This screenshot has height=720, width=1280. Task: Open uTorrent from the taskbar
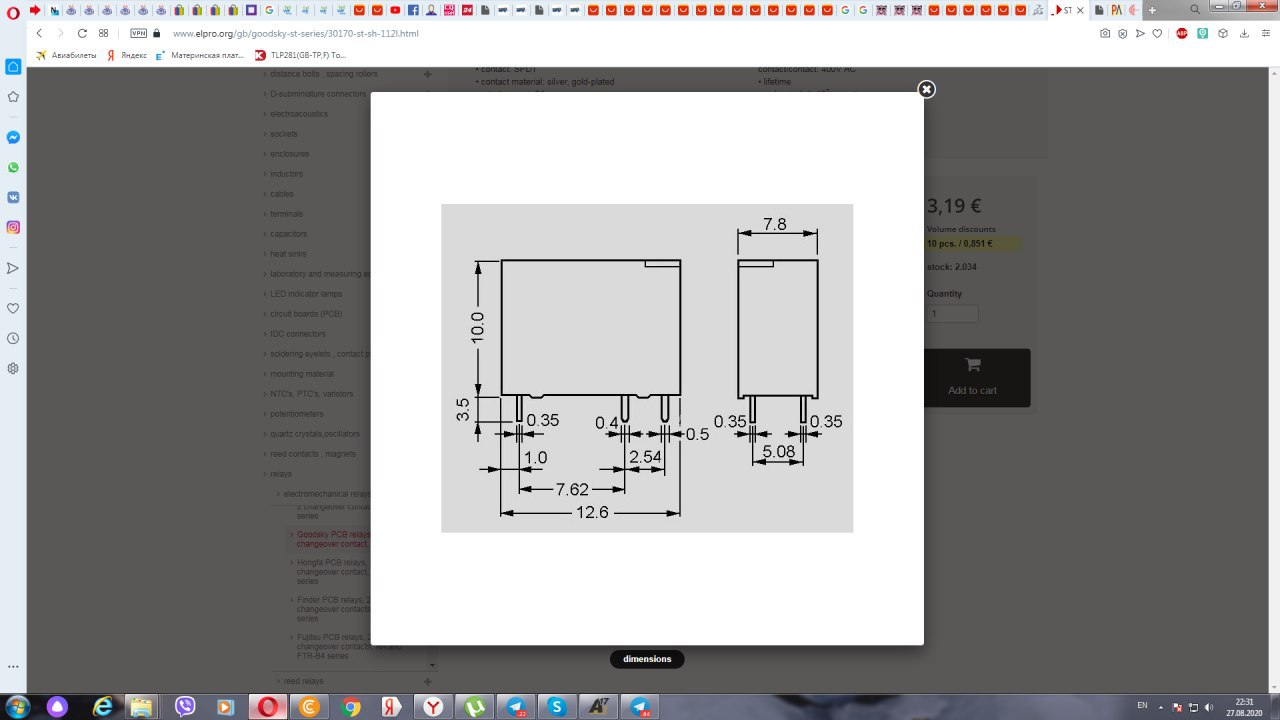[474, 707]
